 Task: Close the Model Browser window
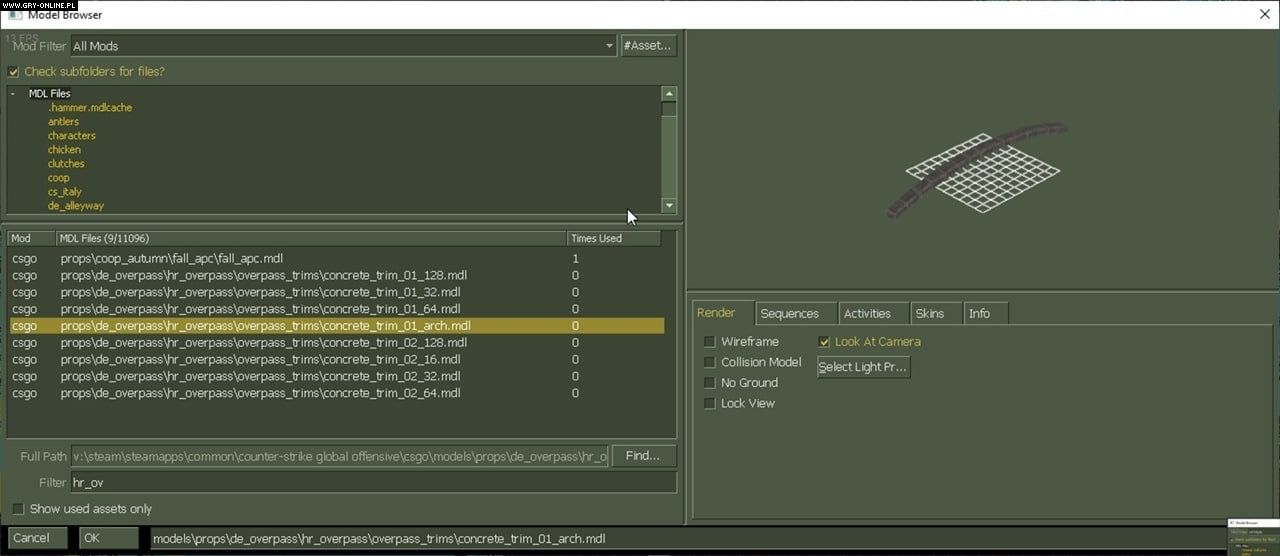1265,14
